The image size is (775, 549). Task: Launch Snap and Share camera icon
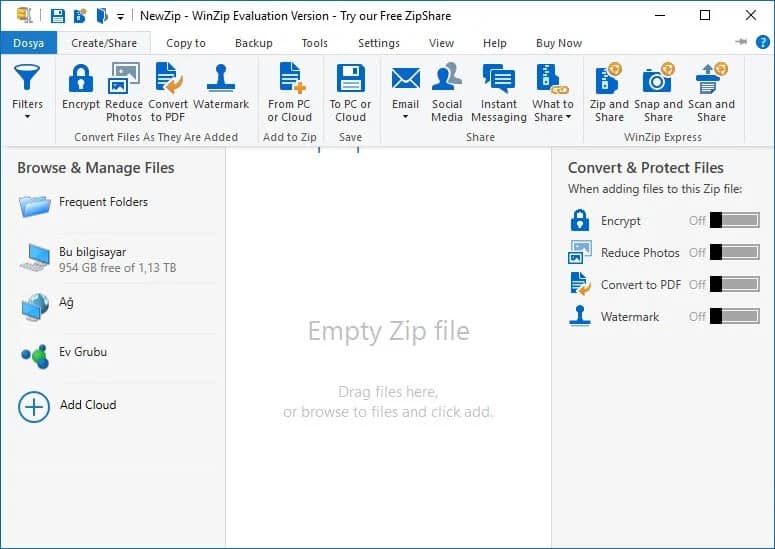coord(658,80)
